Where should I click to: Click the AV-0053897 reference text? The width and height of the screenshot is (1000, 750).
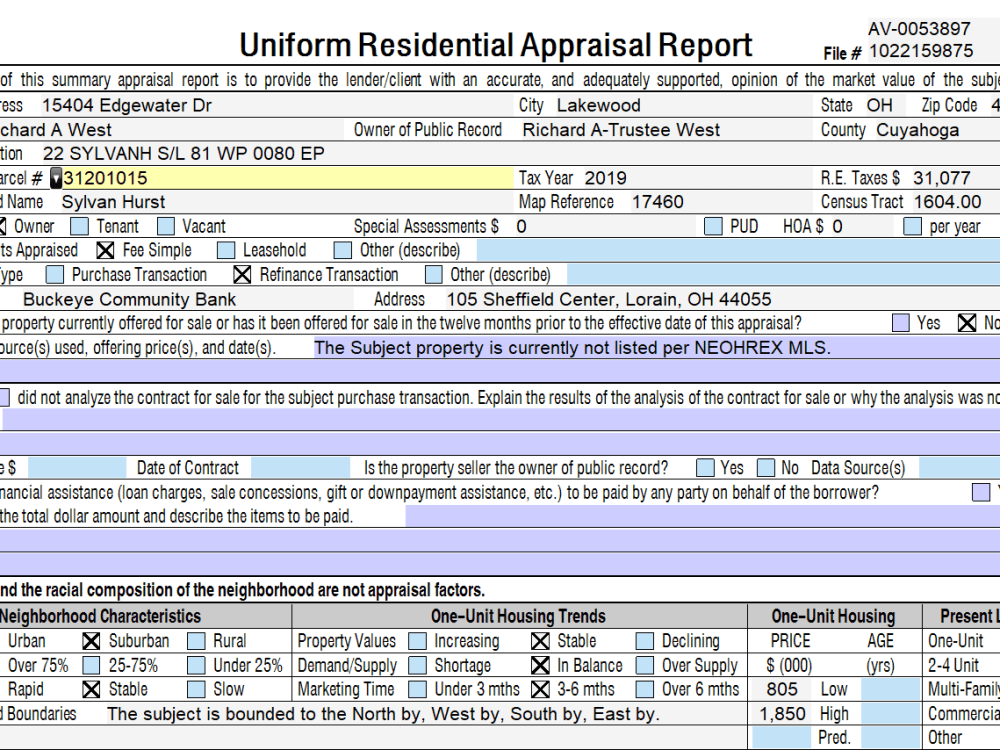click(919, 29)
